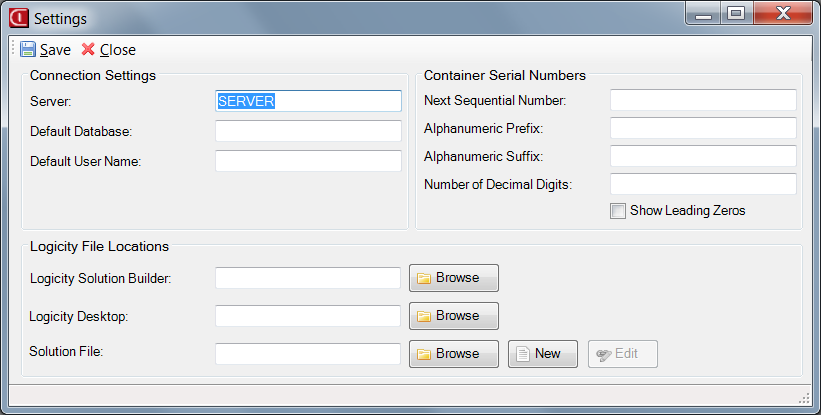Click the Alphanumeric Suffix input
Image resolution: width=821 pixels, height=415 pixels.
click(703, 156)
